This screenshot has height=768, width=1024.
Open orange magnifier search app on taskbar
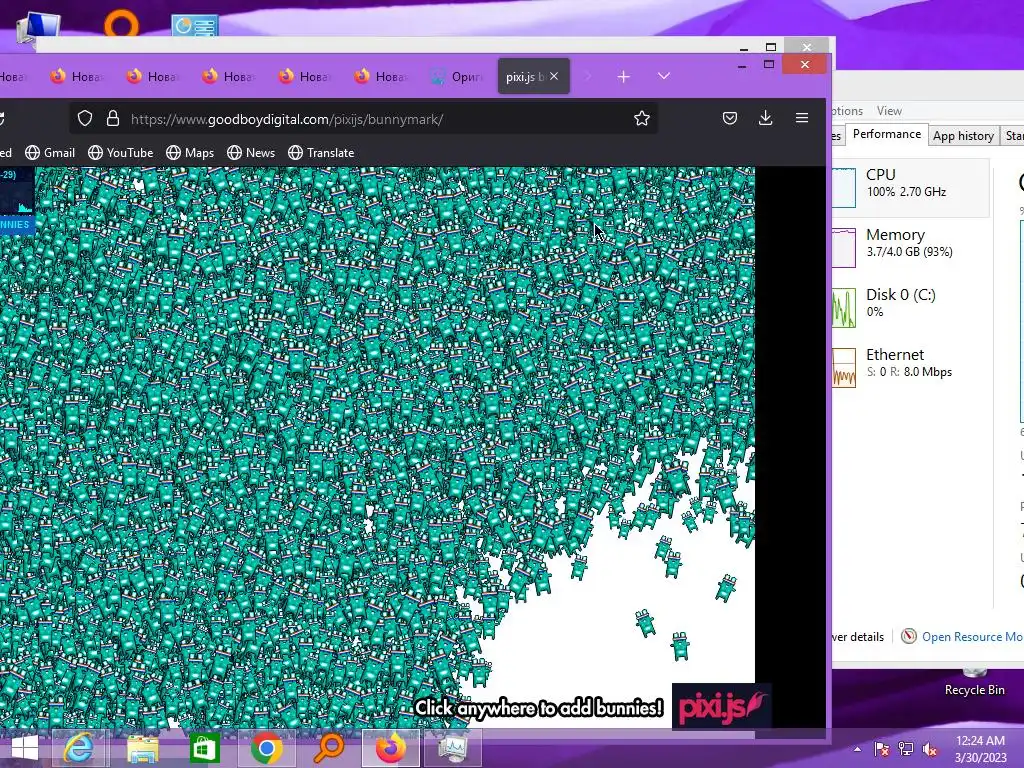point(328,748)
